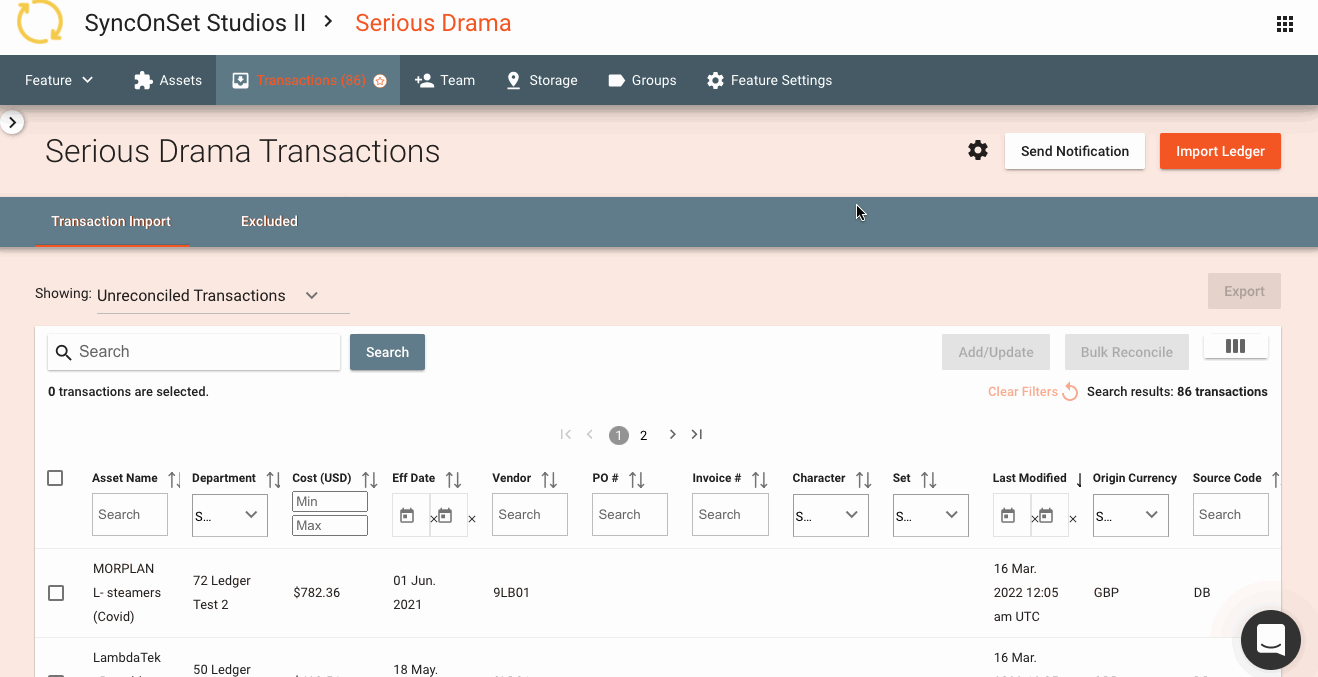Open Eff Date start calendar picker

coord(407,516)
